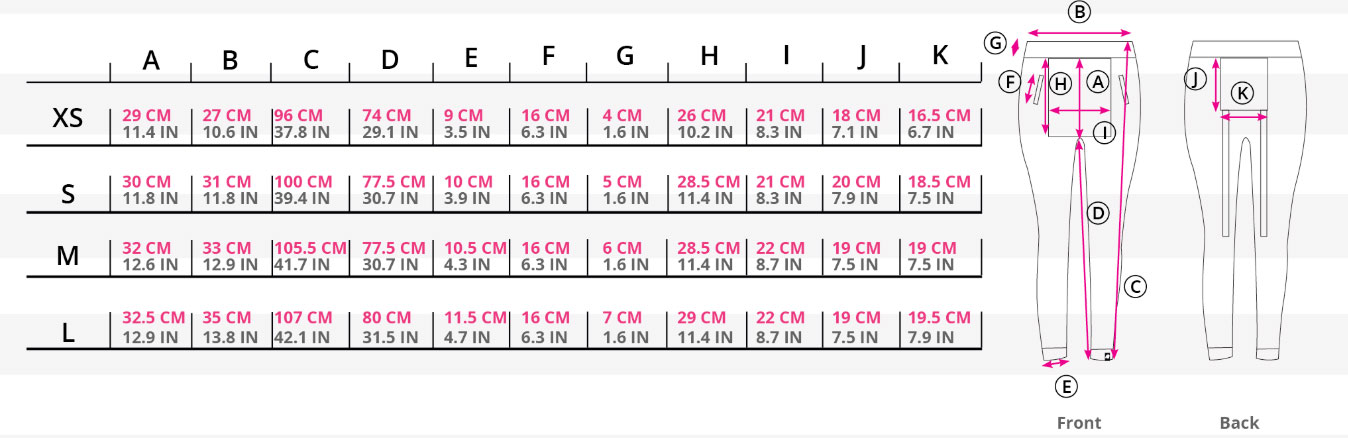This screenshot has width=1348, height=438.
Task: Click the Back label under the diagram
Action: pyautogui.click(x=1239, y=423)
